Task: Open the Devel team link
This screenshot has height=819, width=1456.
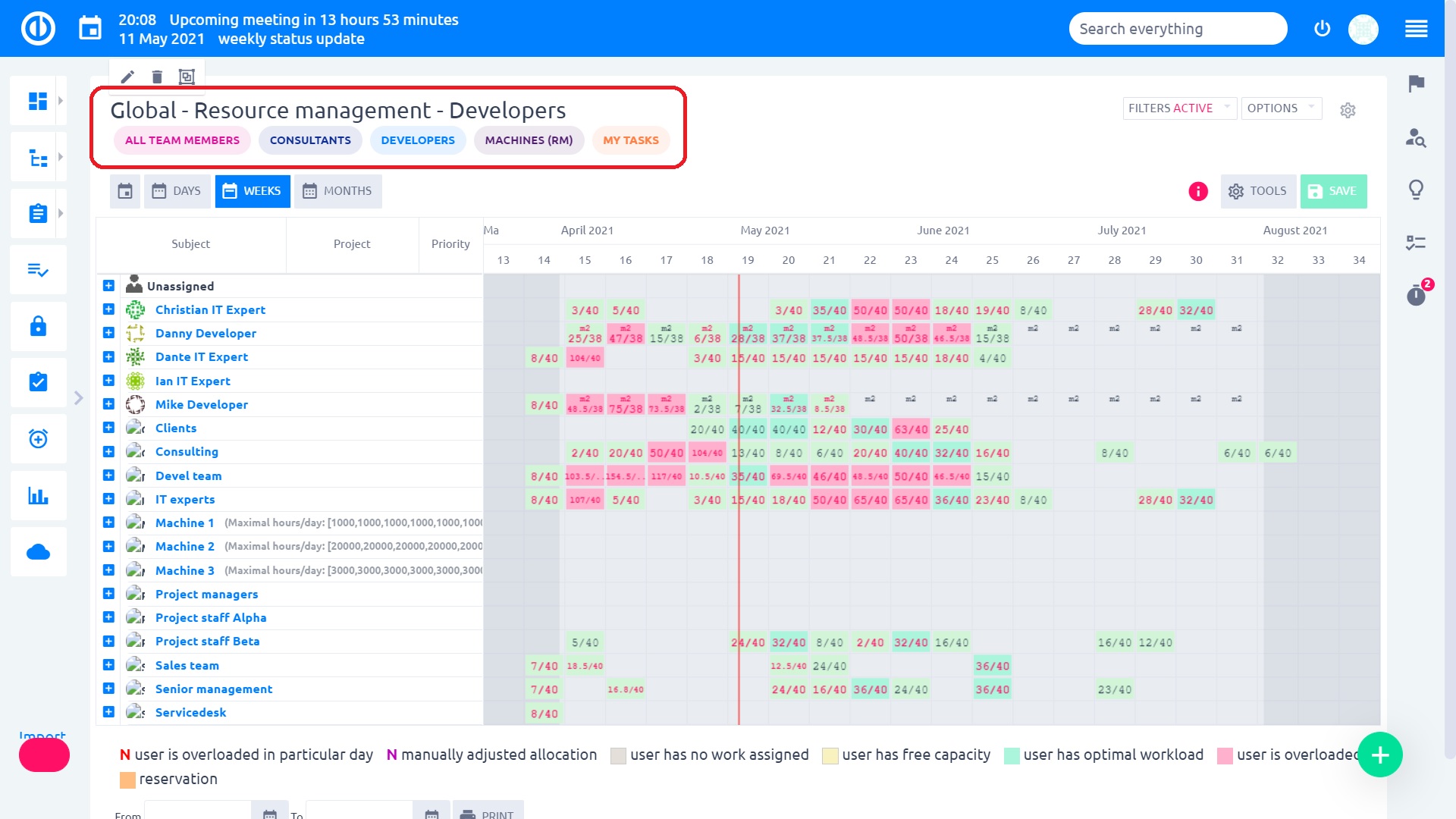Action: coord(188,476)
